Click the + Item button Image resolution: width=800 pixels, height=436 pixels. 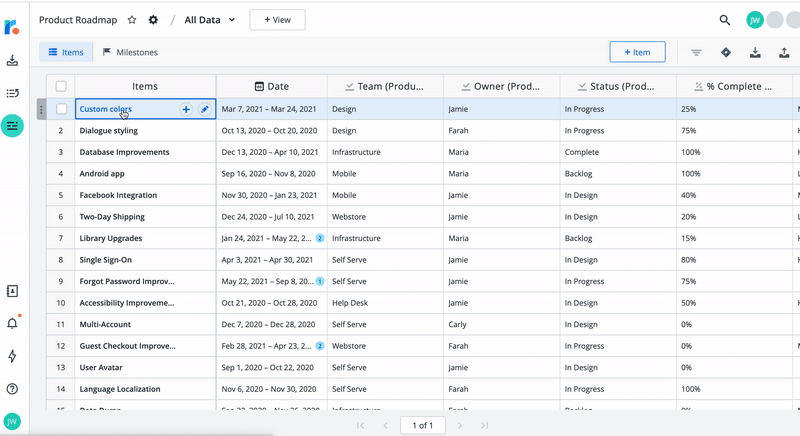pyautogui.click(x=637, y=52)
